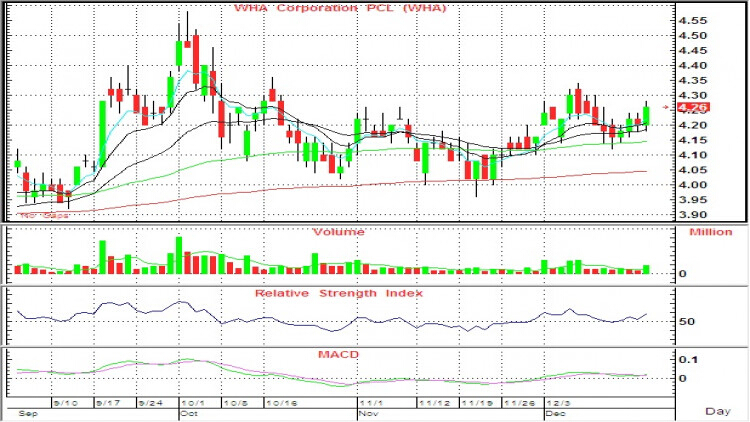750x422 pixels.
Task: Click the red 4.26 current price tag
Action: (x=693, y=107)
